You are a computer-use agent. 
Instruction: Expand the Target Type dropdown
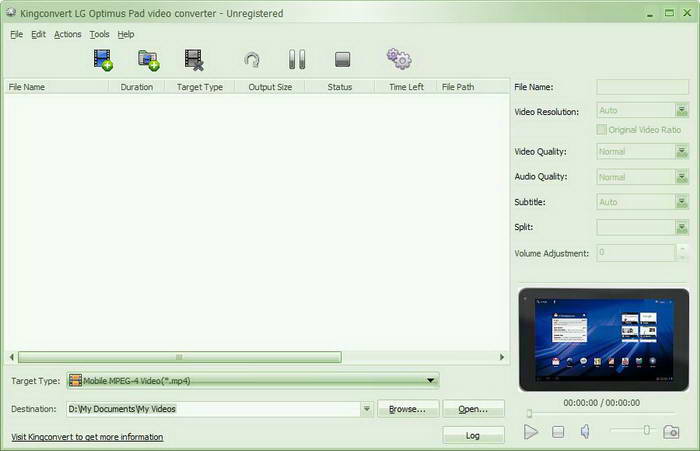pos(431,380)
